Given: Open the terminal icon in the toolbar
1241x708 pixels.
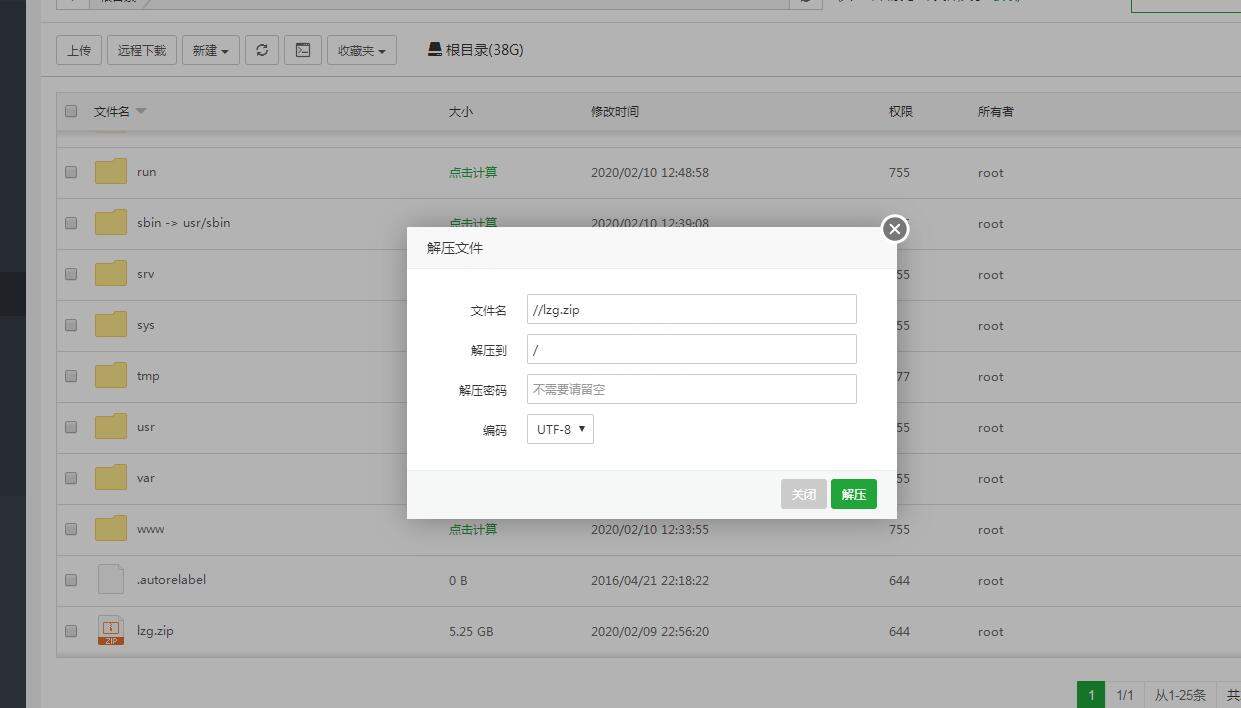Looking at the screenshot, I should pos(303,50).
